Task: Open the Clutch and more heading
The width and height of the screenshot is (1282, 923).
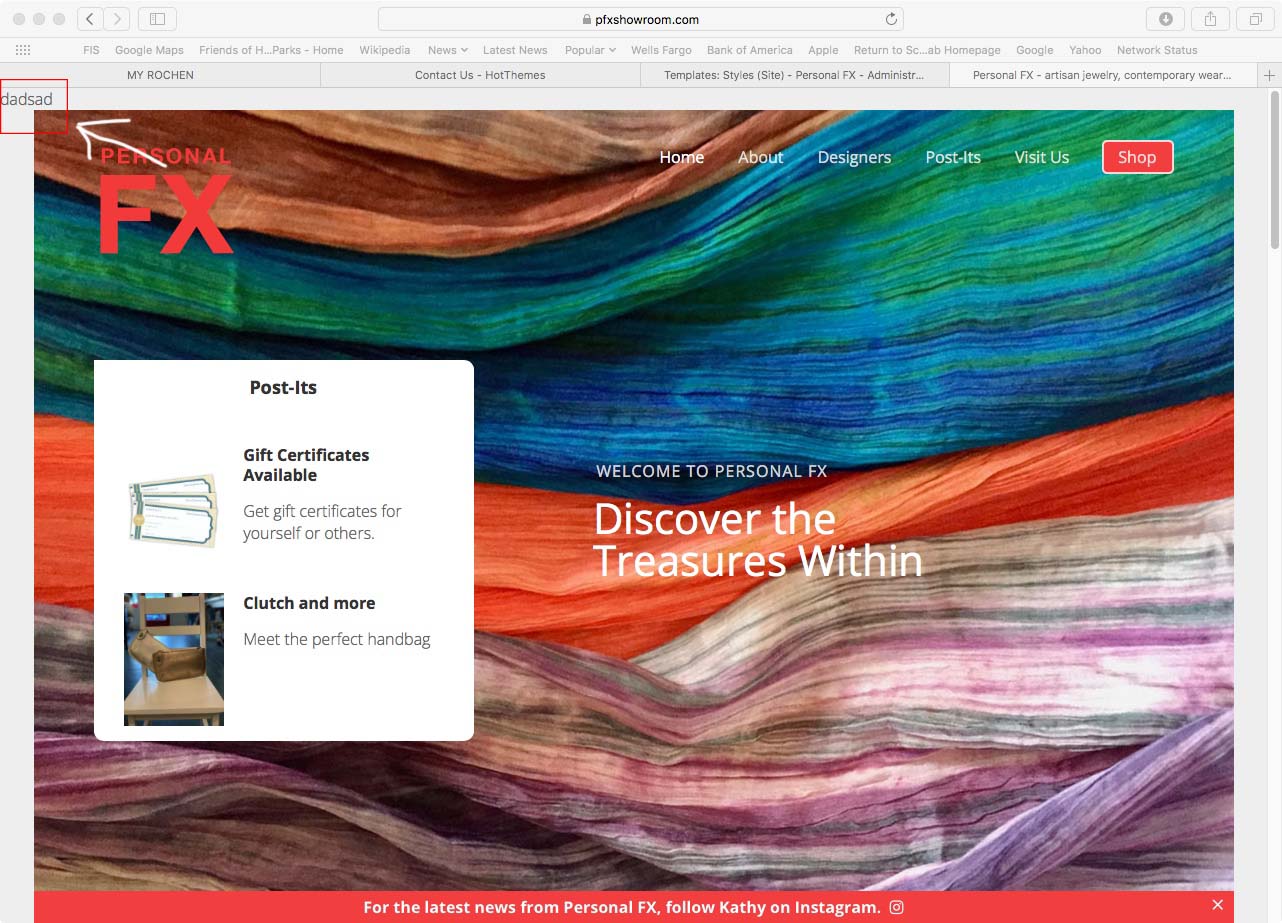Action: pos(309,603)
